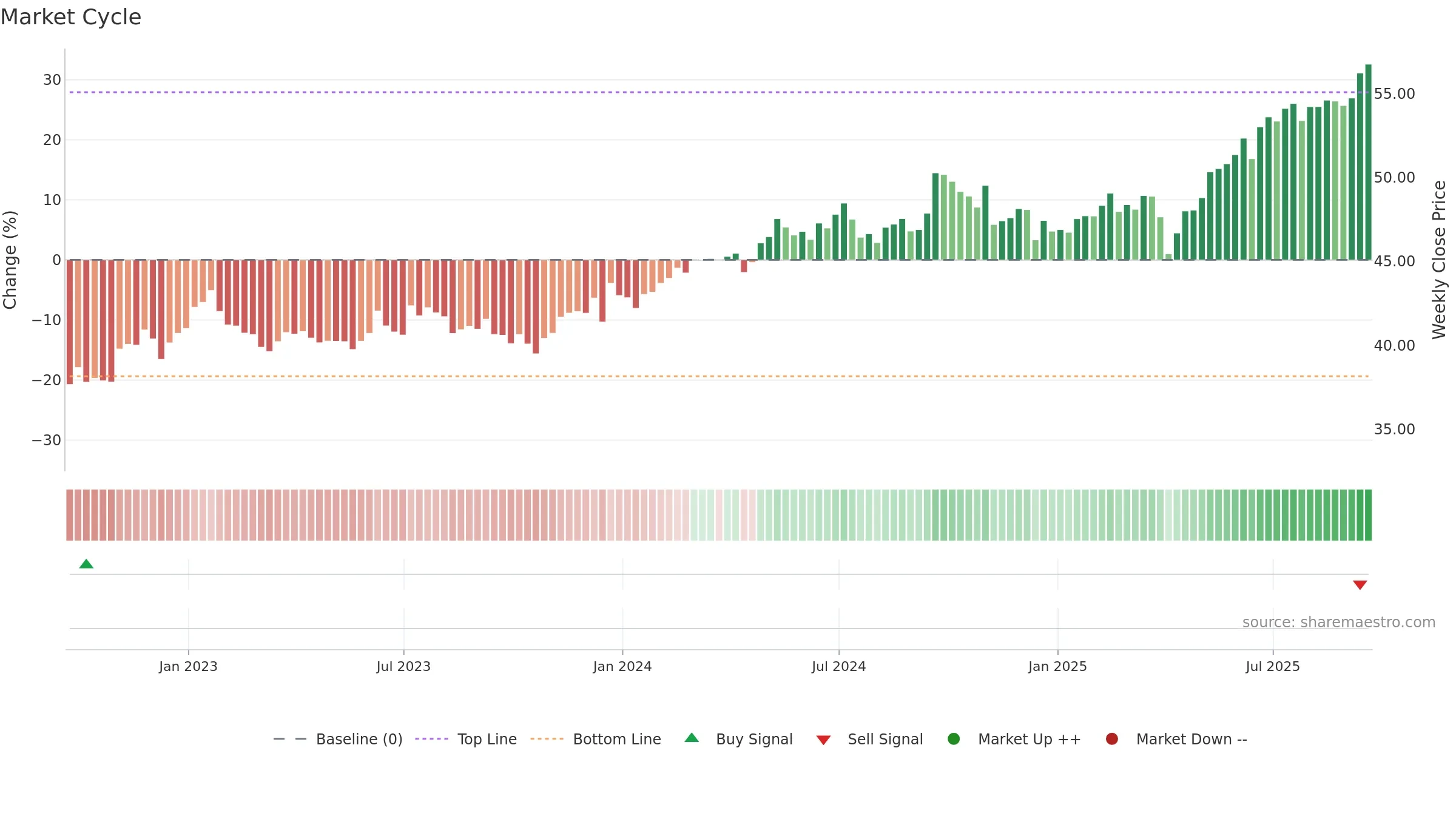Viewport: 1456px width, 819px height.
Task: Click the Jul 2024 axis label
Action: point(839,666)
